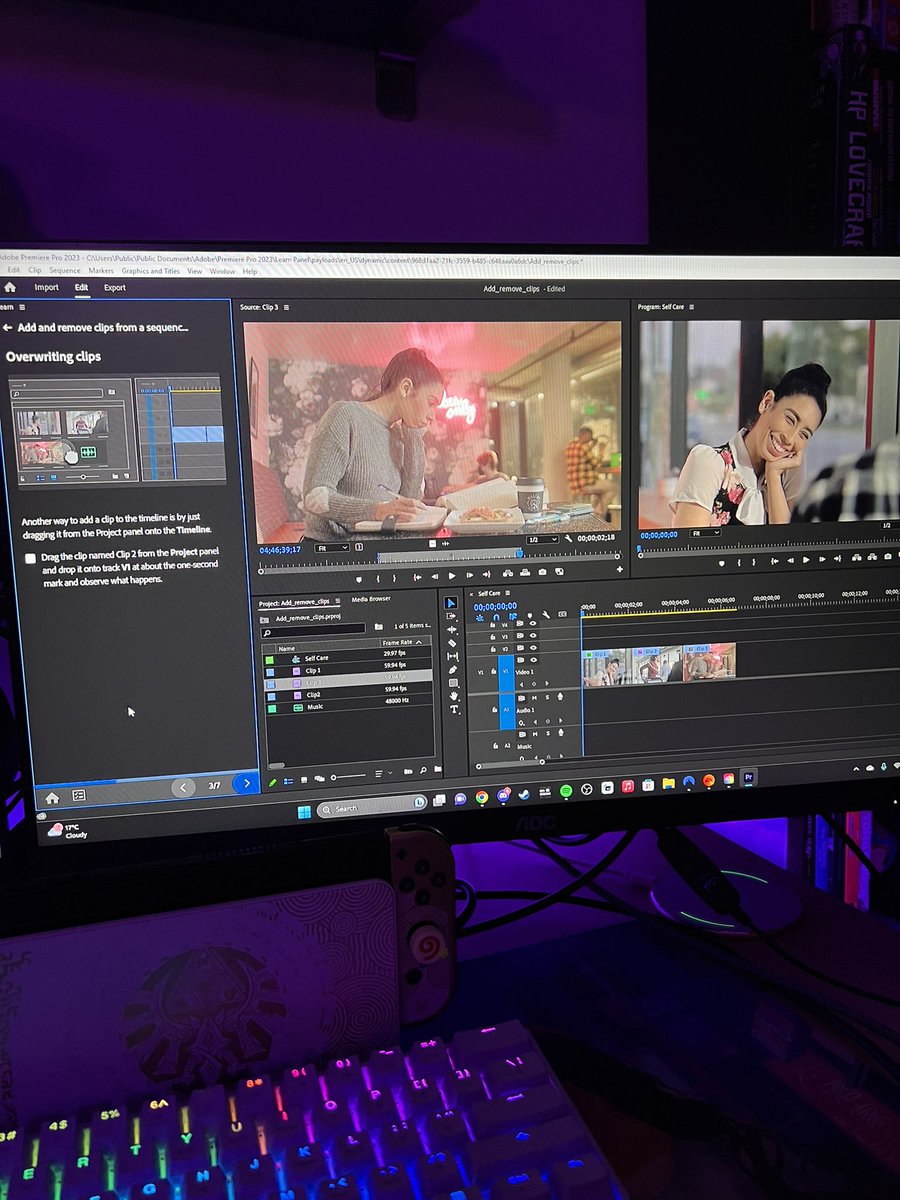Select the Track Select Forward tool
This screenshot has width=900, height=1200.
click(x=452, y=617)
